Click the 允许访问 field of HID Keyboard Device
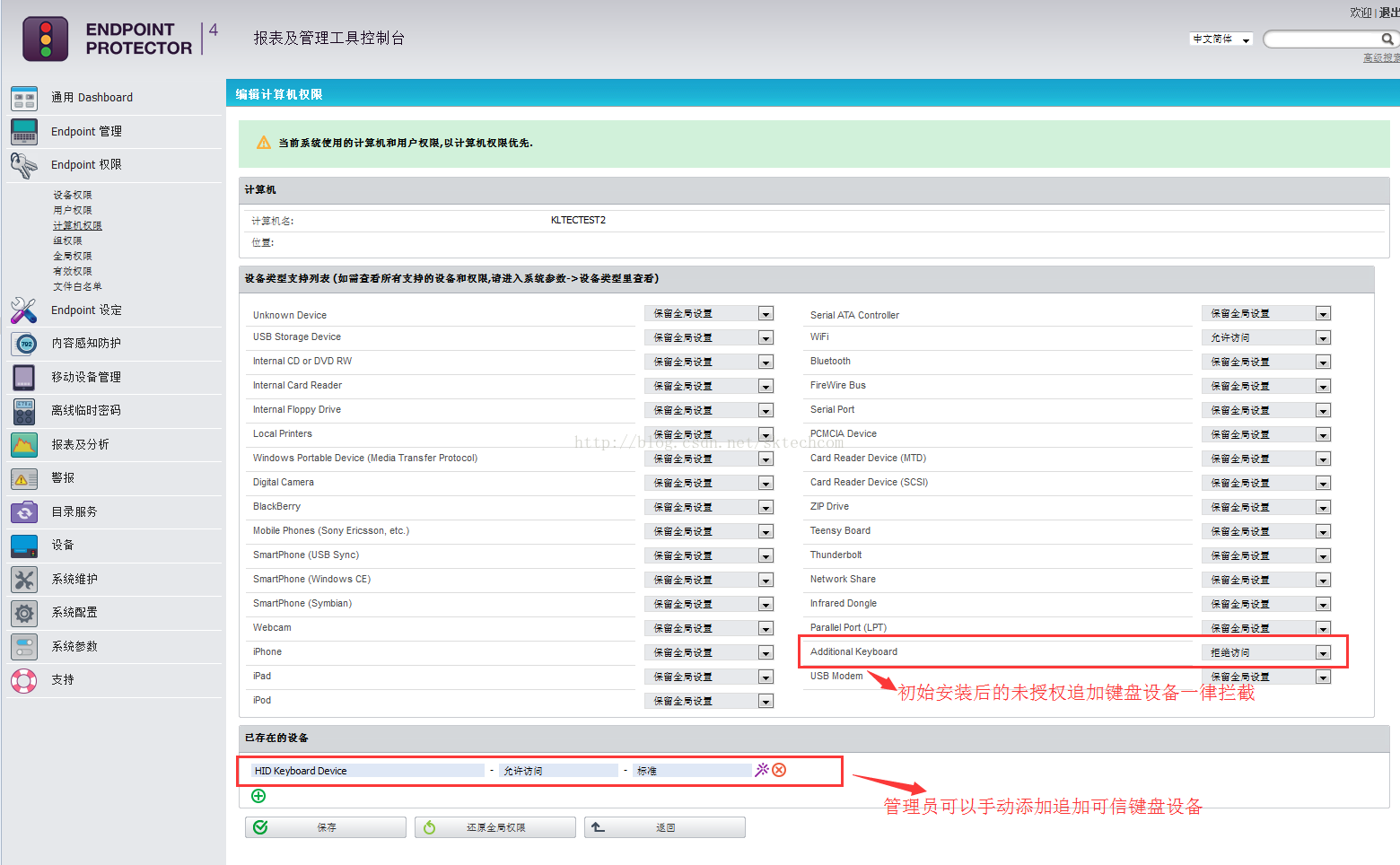The width and height of the screenshot is (1400, 865). click(x=559, y=771)
